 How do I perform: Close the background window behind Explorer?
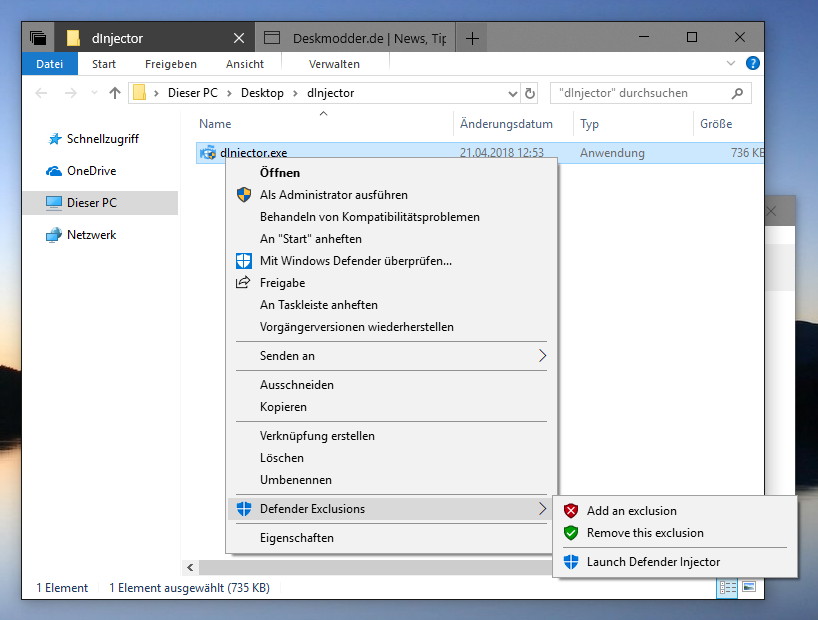pyautogui.click(x=772, y=211)
